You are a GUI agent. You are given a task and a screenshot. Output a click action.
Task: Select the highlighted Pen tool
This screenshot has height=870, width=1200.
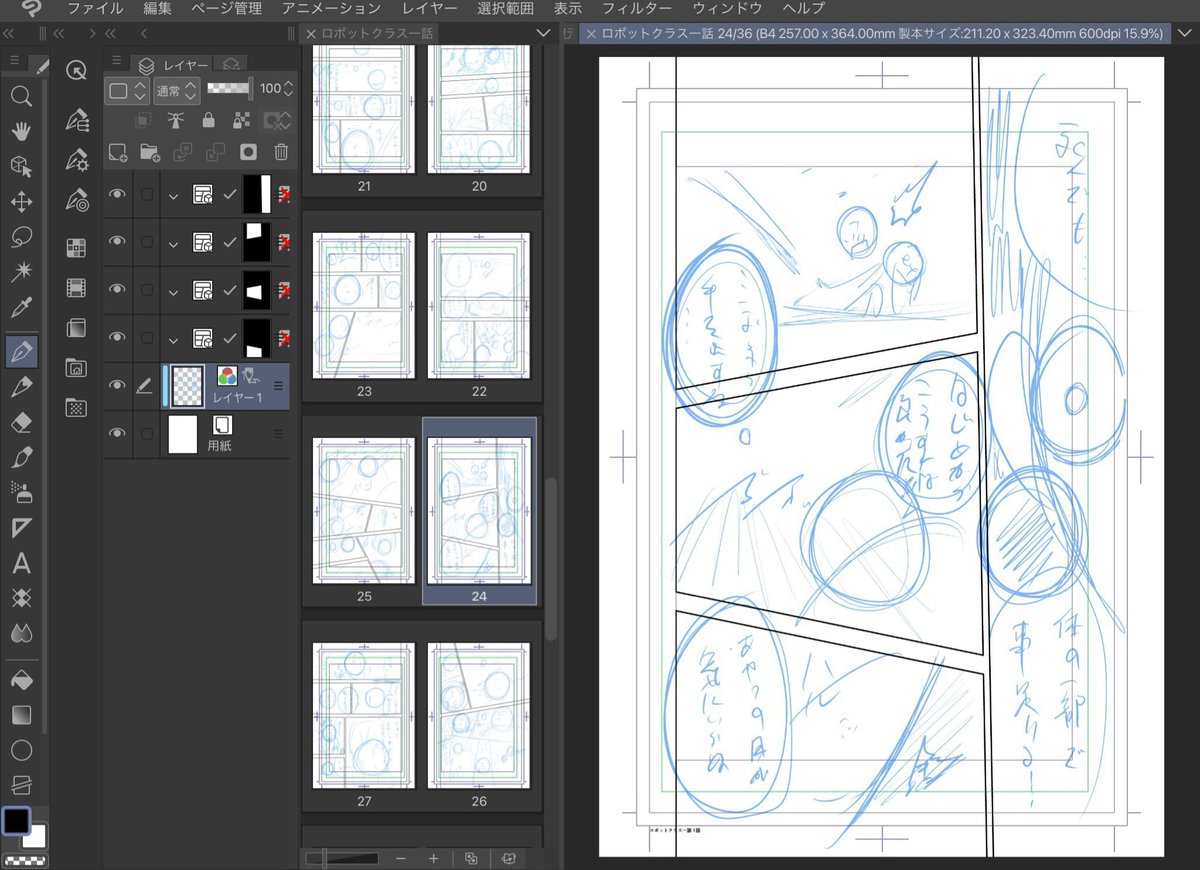tap(21, 350)
